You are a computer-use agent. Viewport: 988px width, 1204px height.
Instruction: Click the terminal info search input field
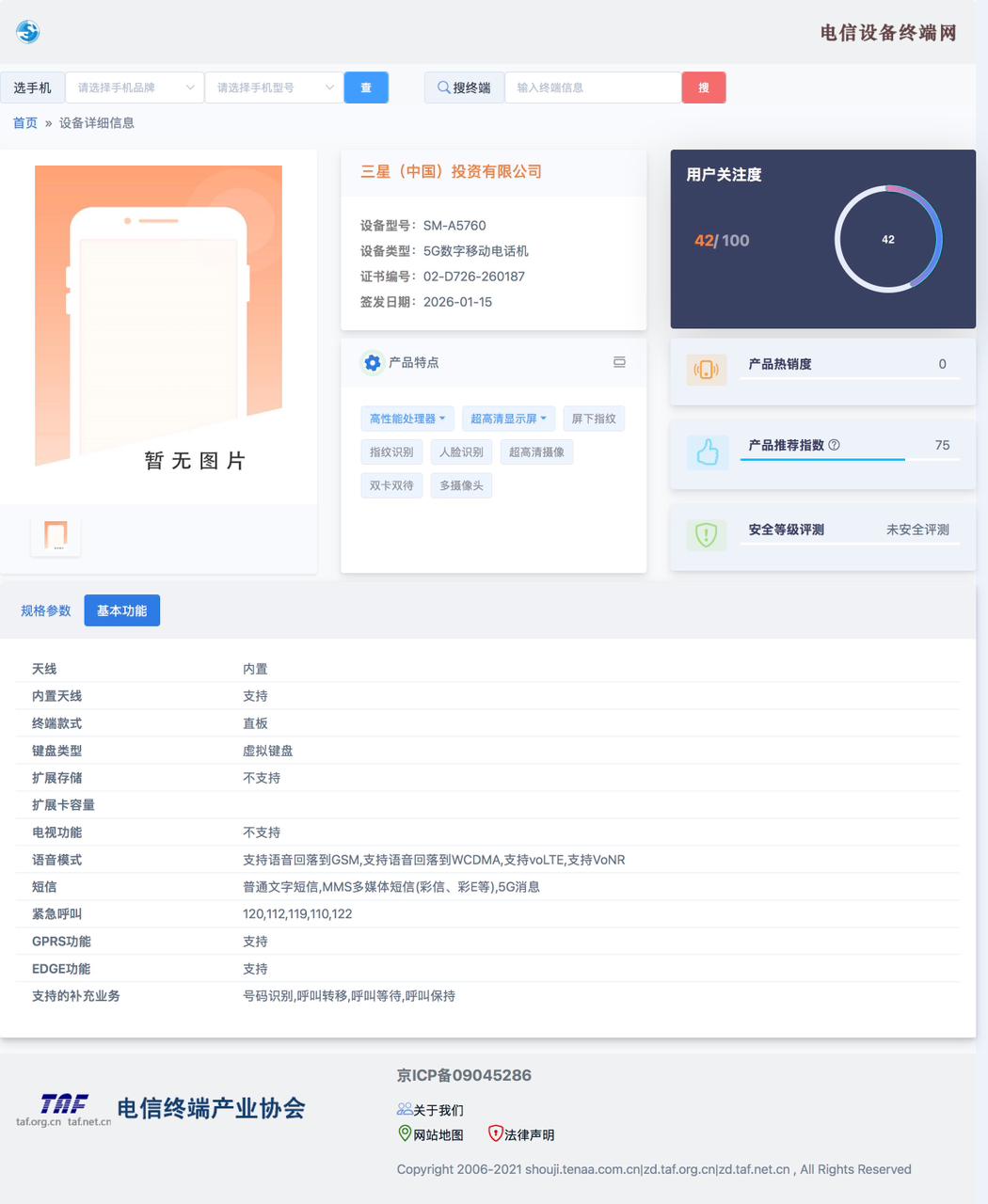click(593, 87)
